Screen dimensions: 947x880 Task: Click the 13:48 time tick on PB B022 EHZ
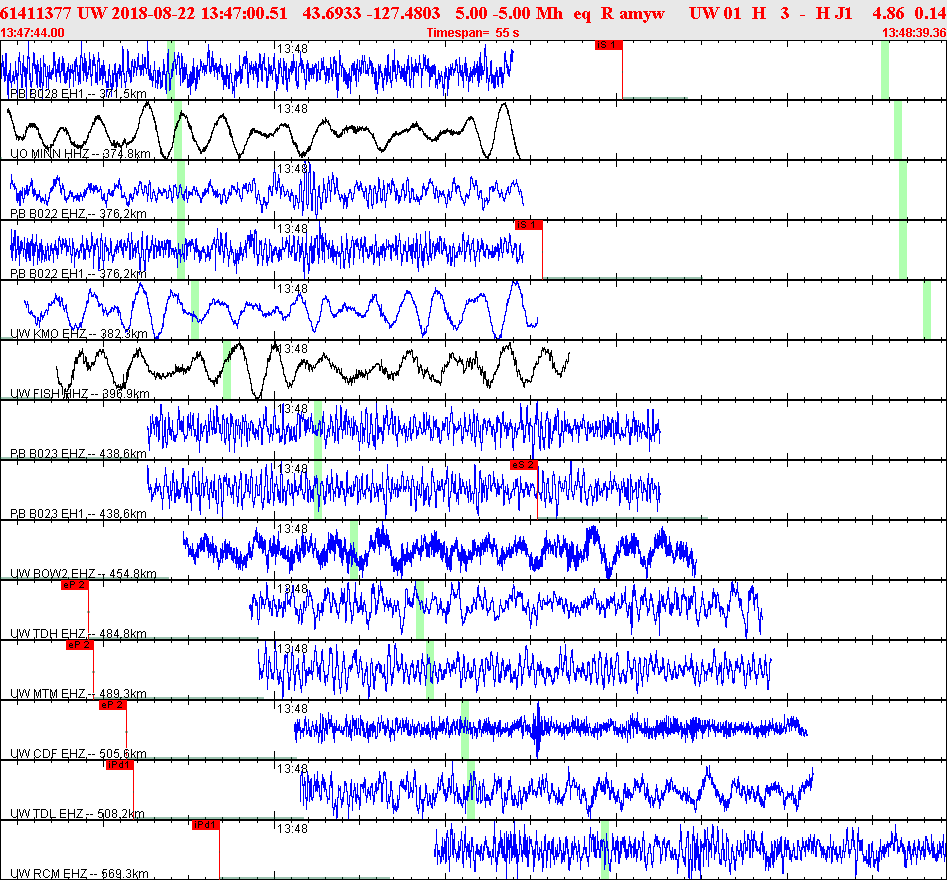[292, 169]
